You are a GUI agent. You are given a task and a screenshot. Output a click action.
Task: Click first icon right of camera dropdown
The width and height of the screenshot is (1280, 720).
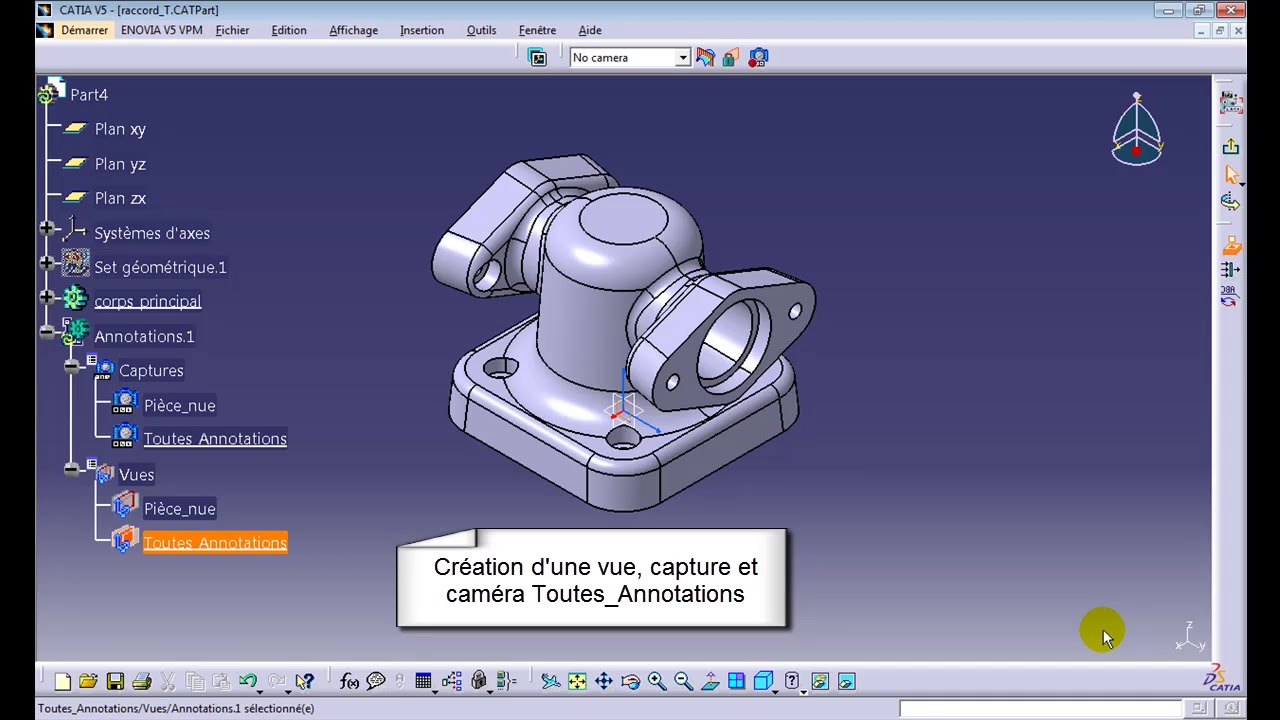pos(706,58)
